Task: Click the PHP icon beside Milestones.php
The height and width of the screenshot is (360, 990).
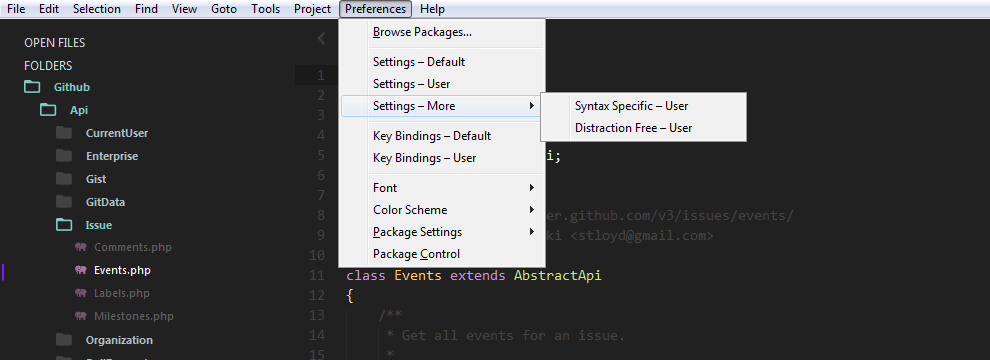Action: (x=80, y=316)
